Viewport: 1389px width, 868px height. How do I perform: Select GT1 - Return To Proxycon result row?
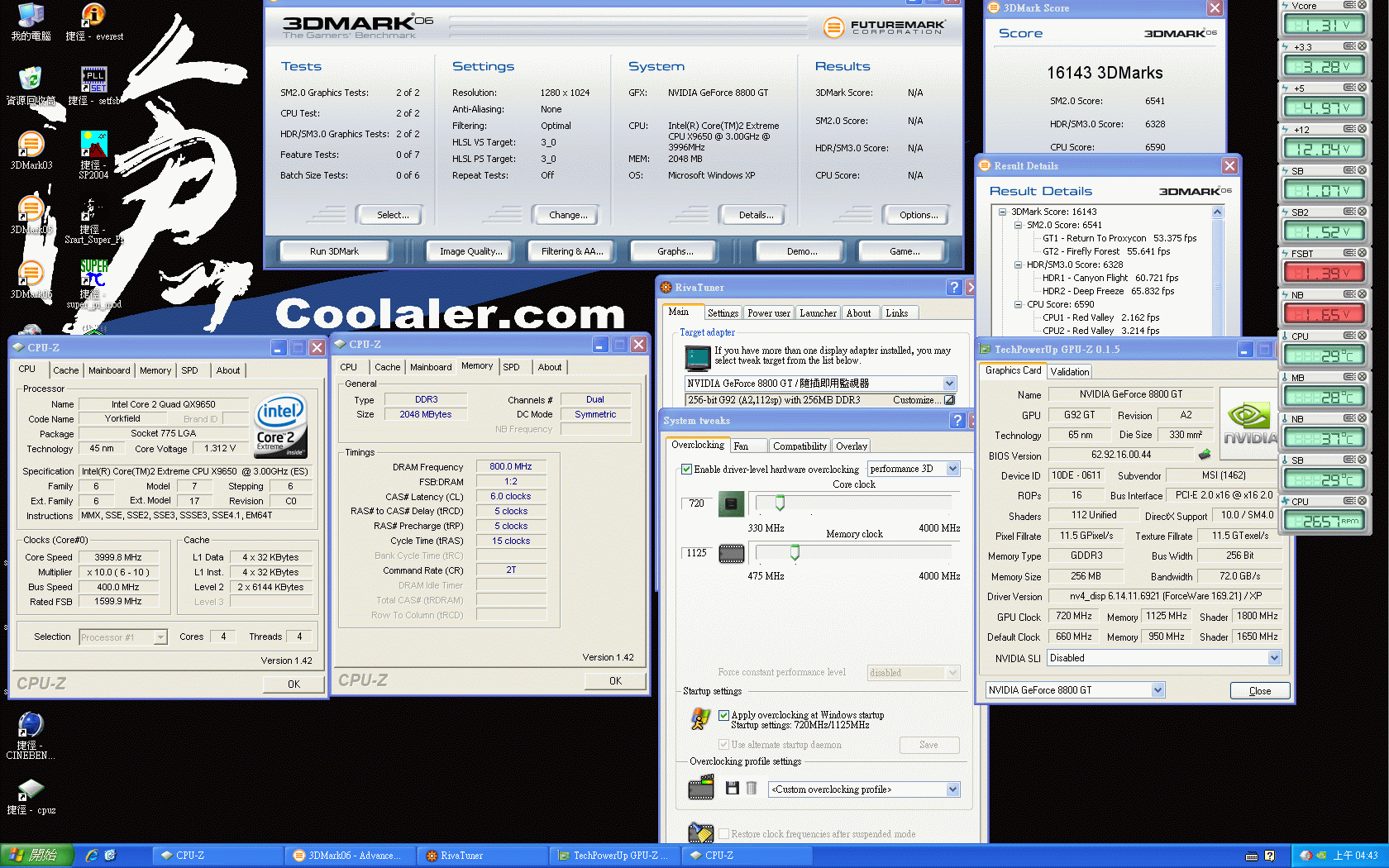[1119, 238]
